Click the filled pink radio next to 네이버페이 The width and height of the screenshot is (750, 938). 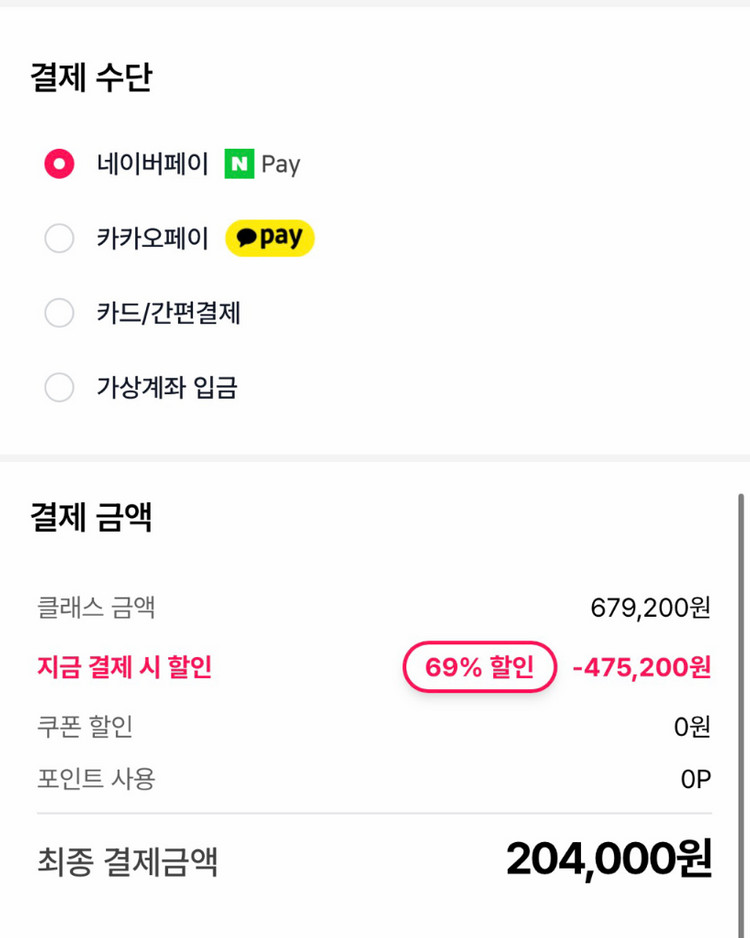pyautogui.click(x=59, y=164)
